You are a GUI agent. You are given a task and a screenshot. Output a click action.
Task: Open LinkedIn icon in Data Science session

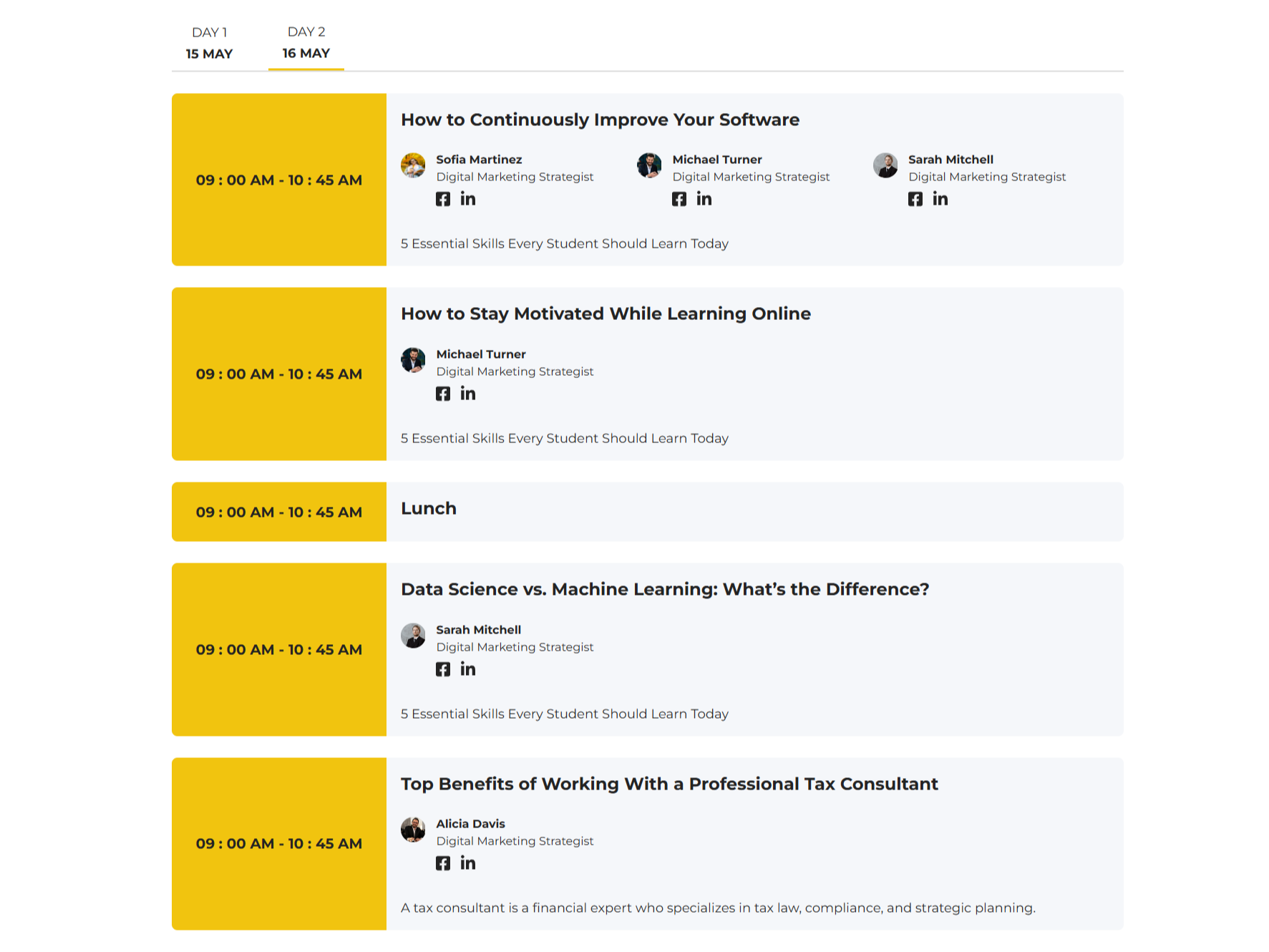point(468,669)
